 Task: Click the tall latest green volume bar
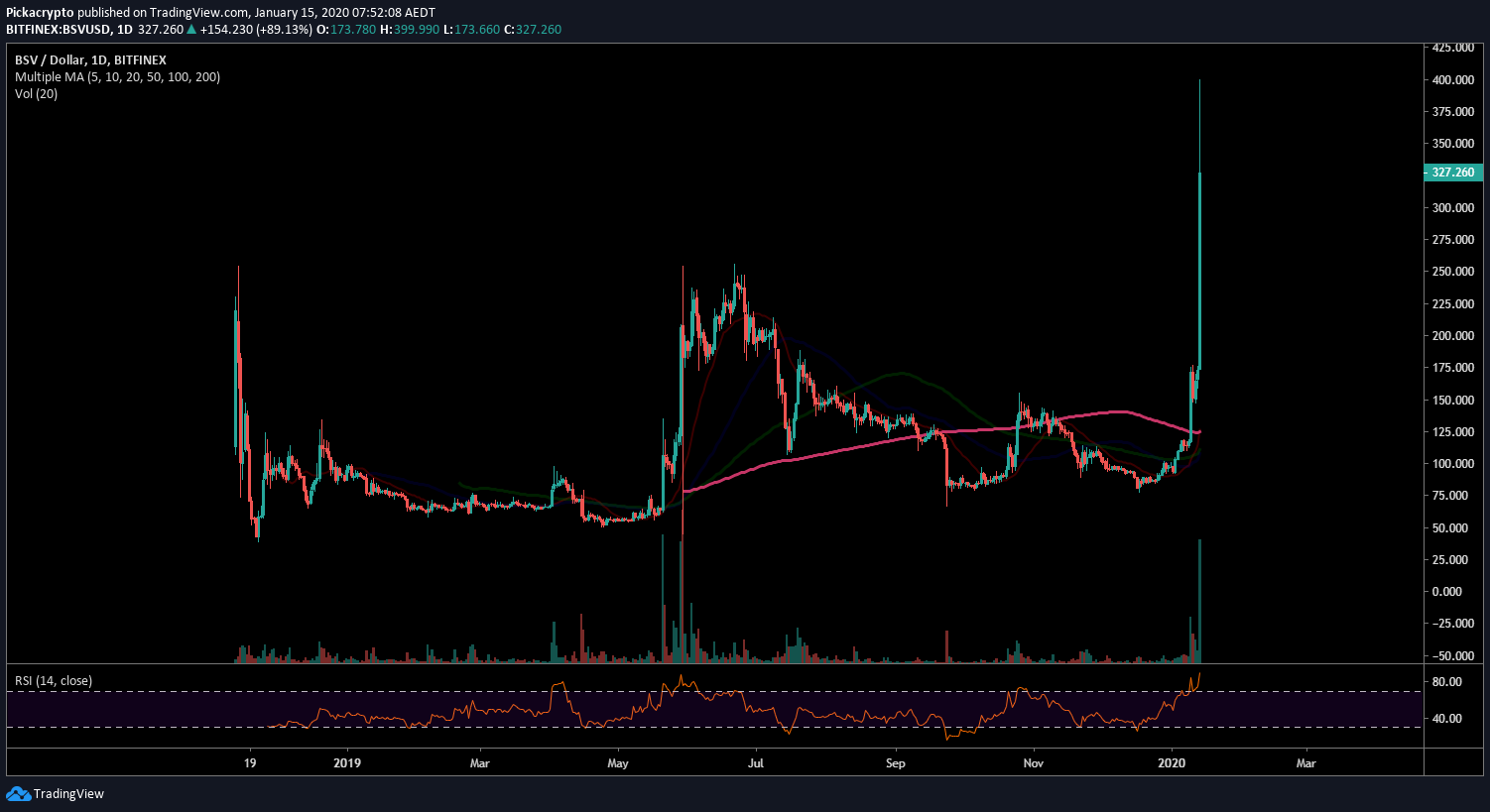point(1199,601)
